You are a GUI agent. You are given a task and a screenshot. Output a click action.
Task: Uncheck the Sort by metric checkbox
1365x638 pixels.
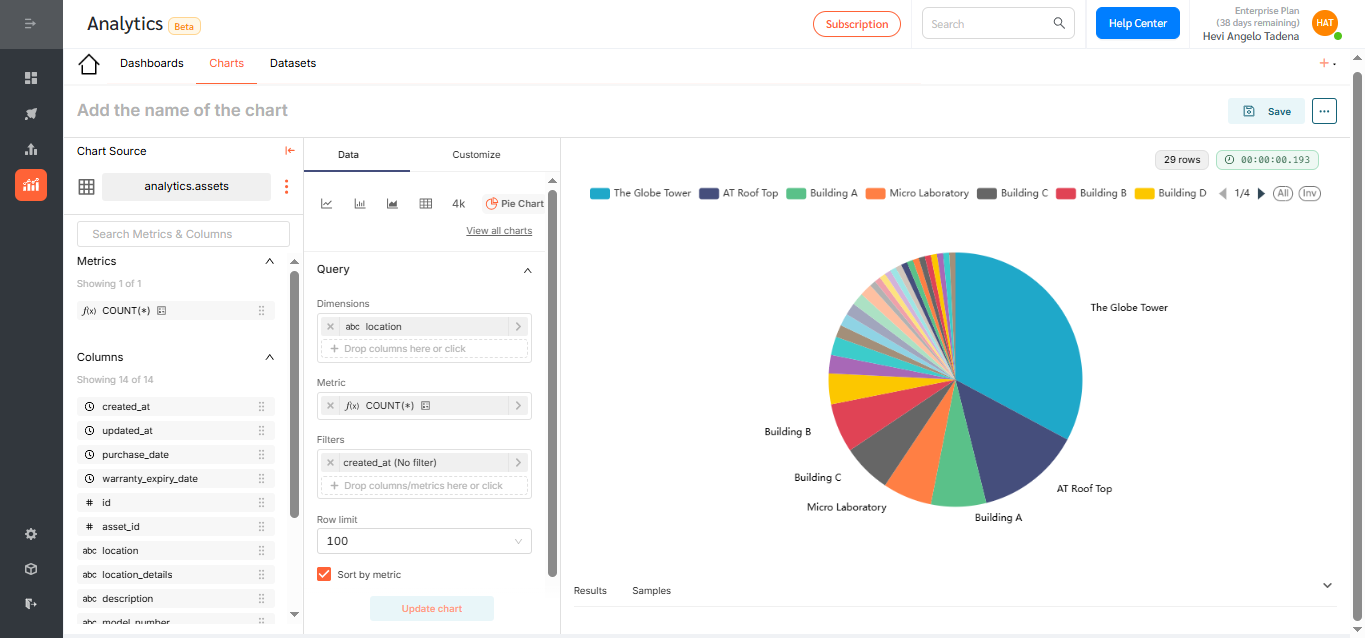pyautogui.click(x=324, y=574)
